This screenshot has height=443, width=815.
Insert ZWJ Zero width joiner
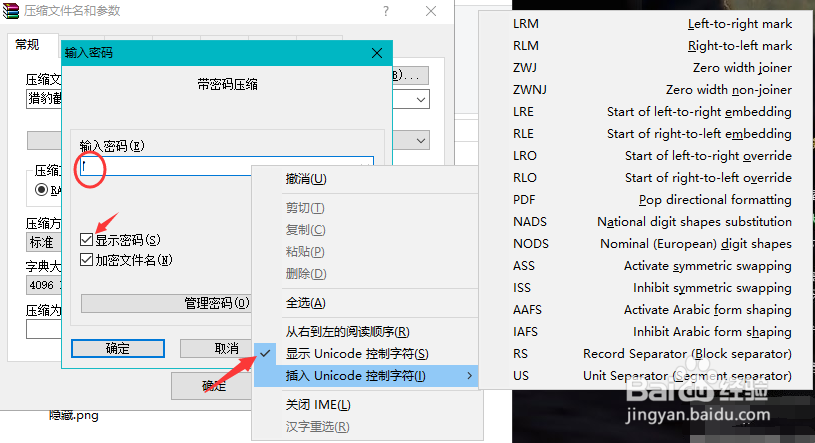point(647,68)
